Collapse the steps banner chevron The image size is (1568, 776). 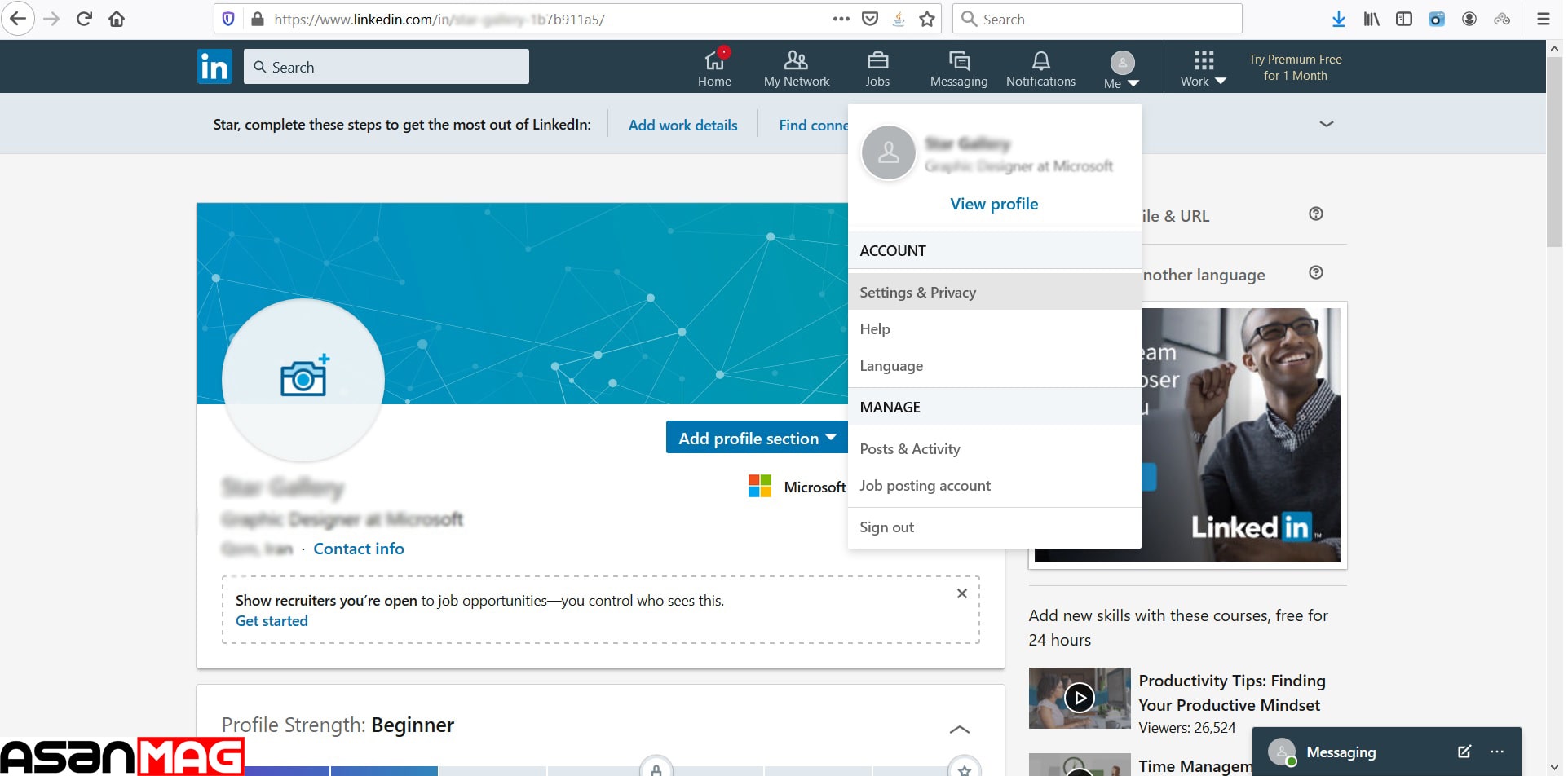[x=1327, y=124]
